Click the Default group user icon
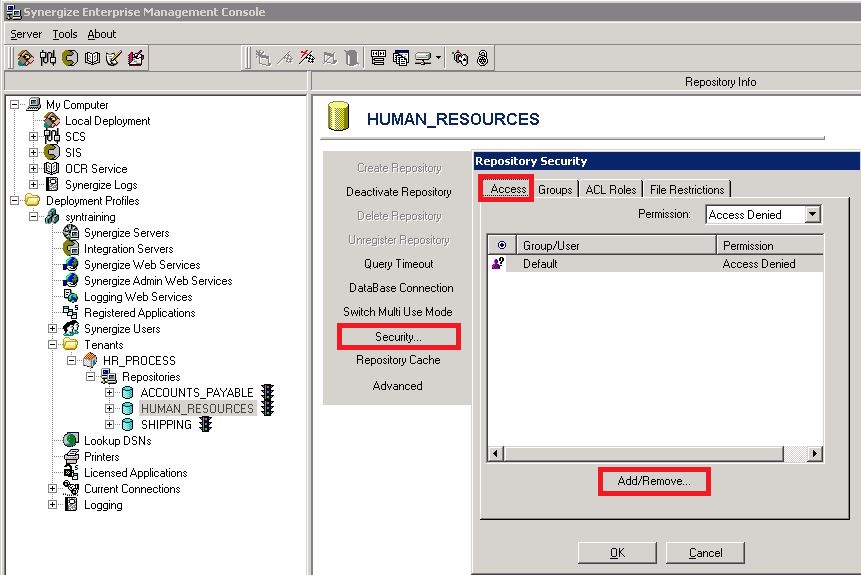This screenshot has width=861, height=575. (x=498, y=264)
